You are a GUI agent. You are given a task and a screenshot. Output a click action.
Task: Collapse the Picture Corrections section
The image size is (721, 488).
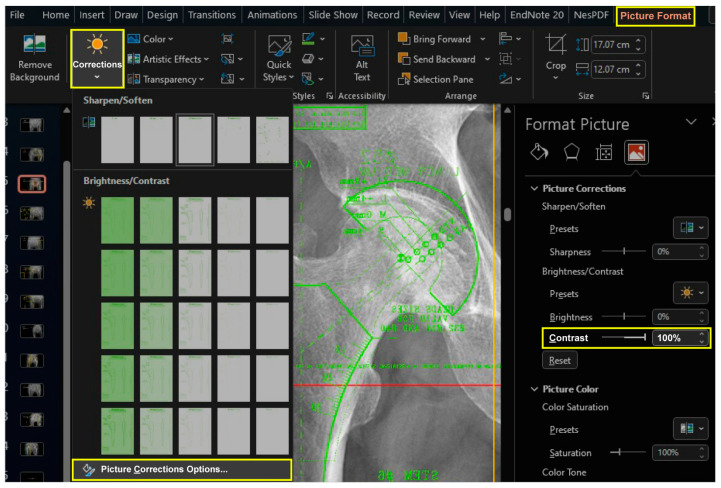tap(534, 189)
